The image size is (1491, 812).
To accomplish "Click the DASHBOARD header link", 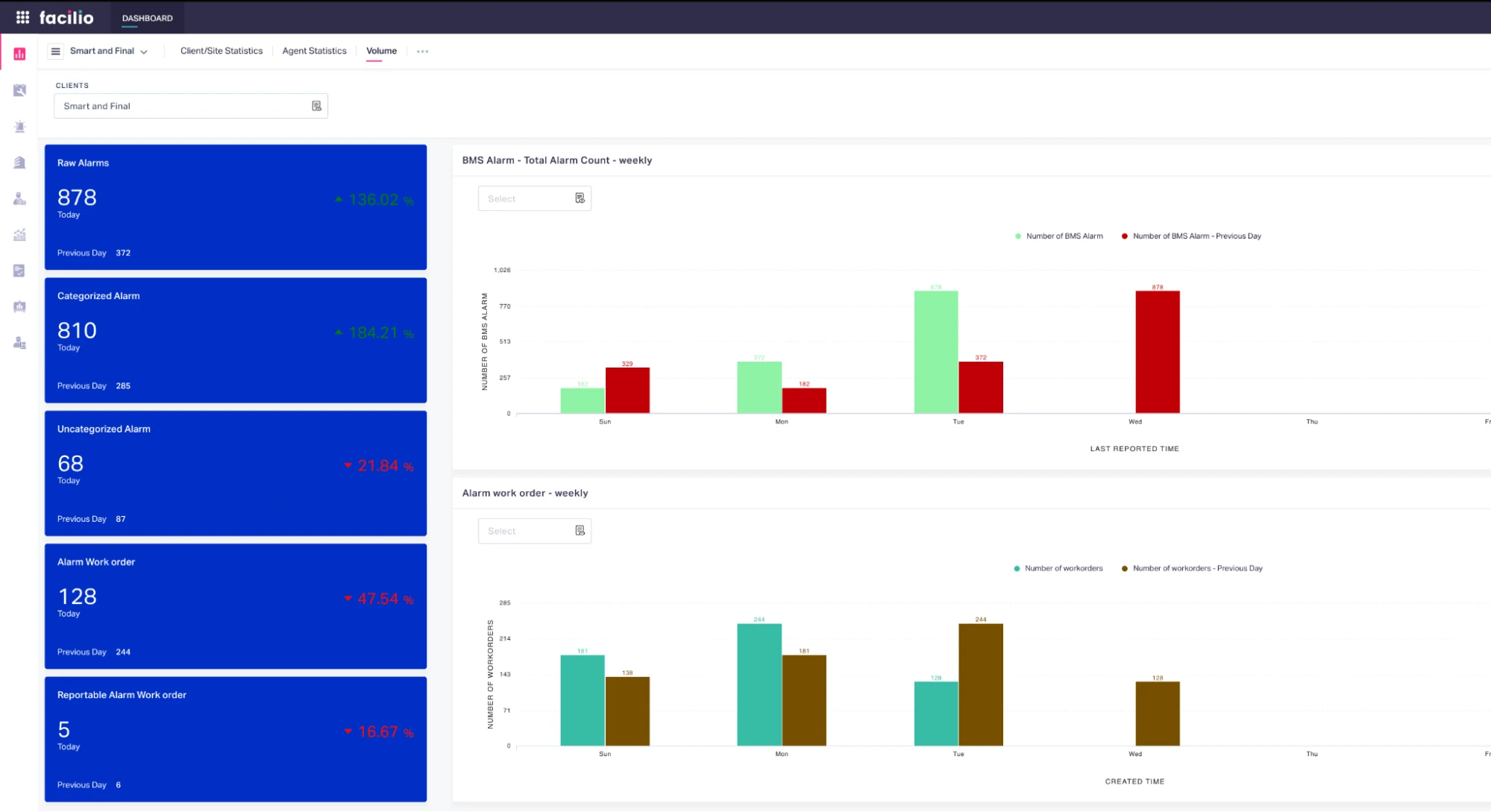I will (x=147, y=18).
